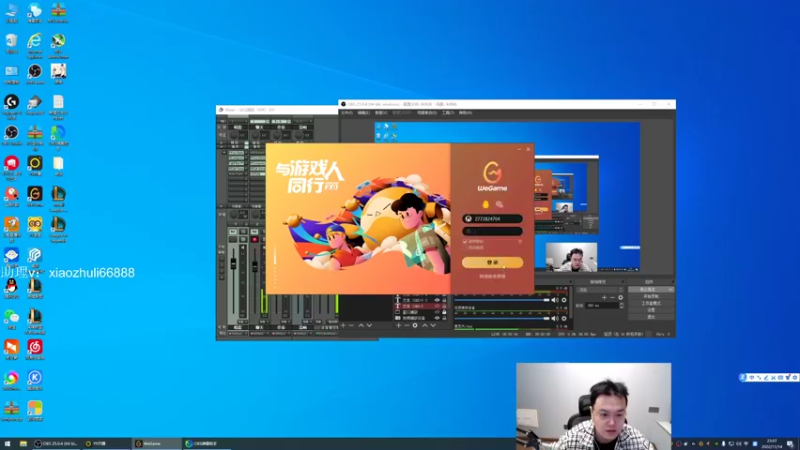This screenshot has width=800, height=450.
Task: Add a new scene with plus icon
Action: pyautogui.click(x=343, y=326)
